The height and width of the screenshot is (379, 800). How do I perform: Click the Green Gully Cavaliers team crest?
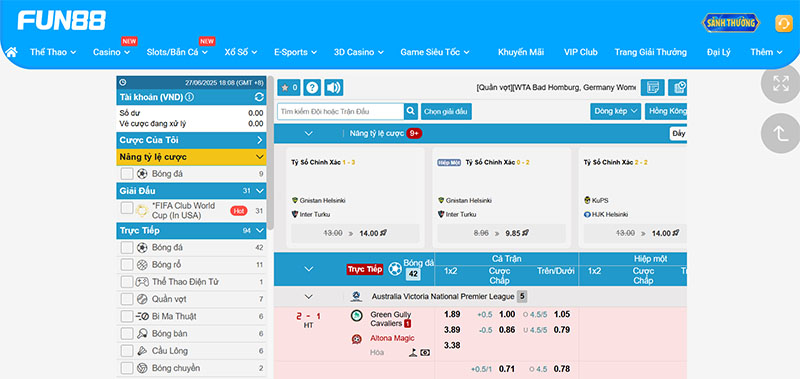356,316
